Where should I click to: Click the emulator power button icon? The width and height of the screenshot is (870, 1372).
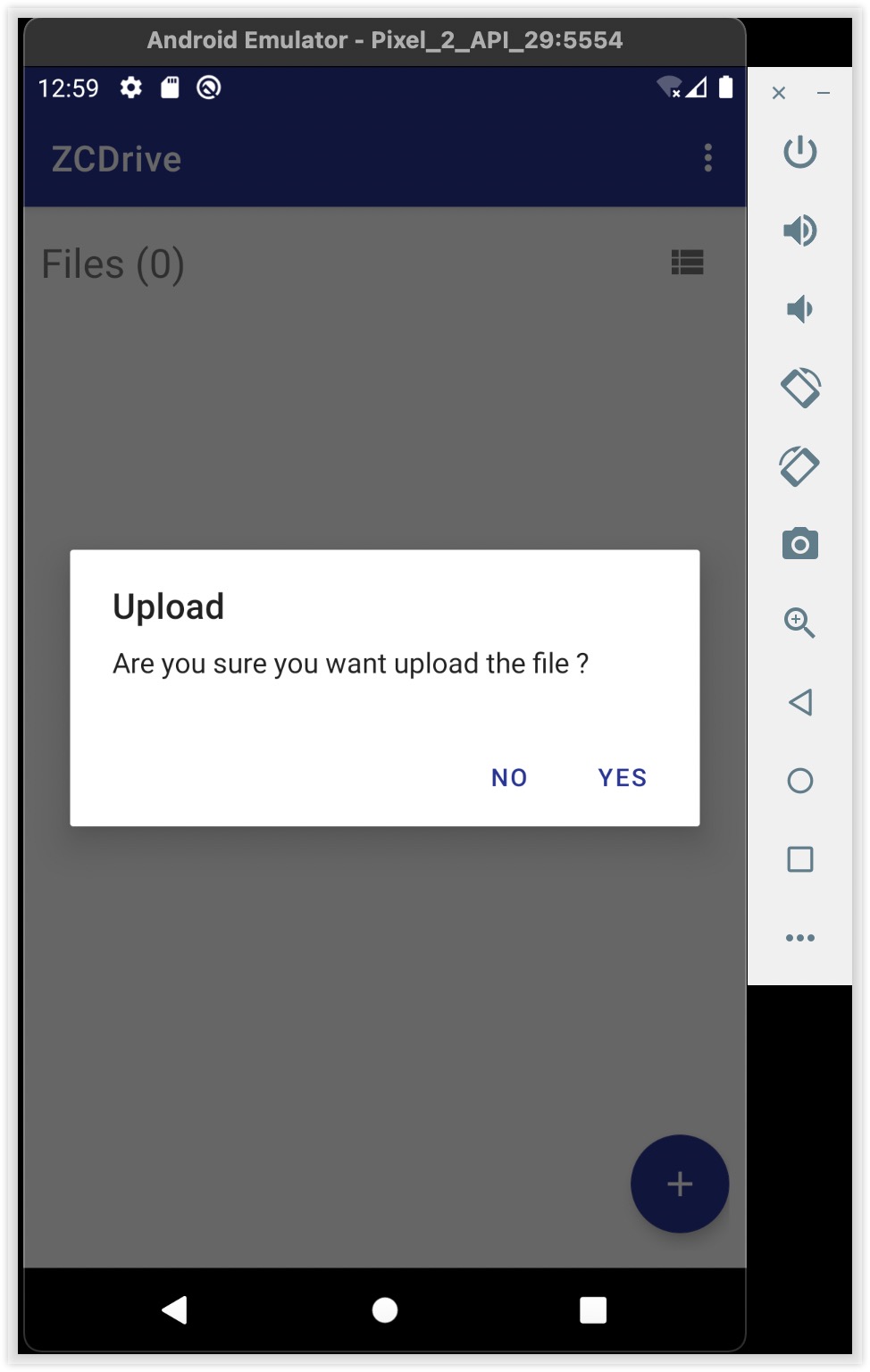(800, 152)
